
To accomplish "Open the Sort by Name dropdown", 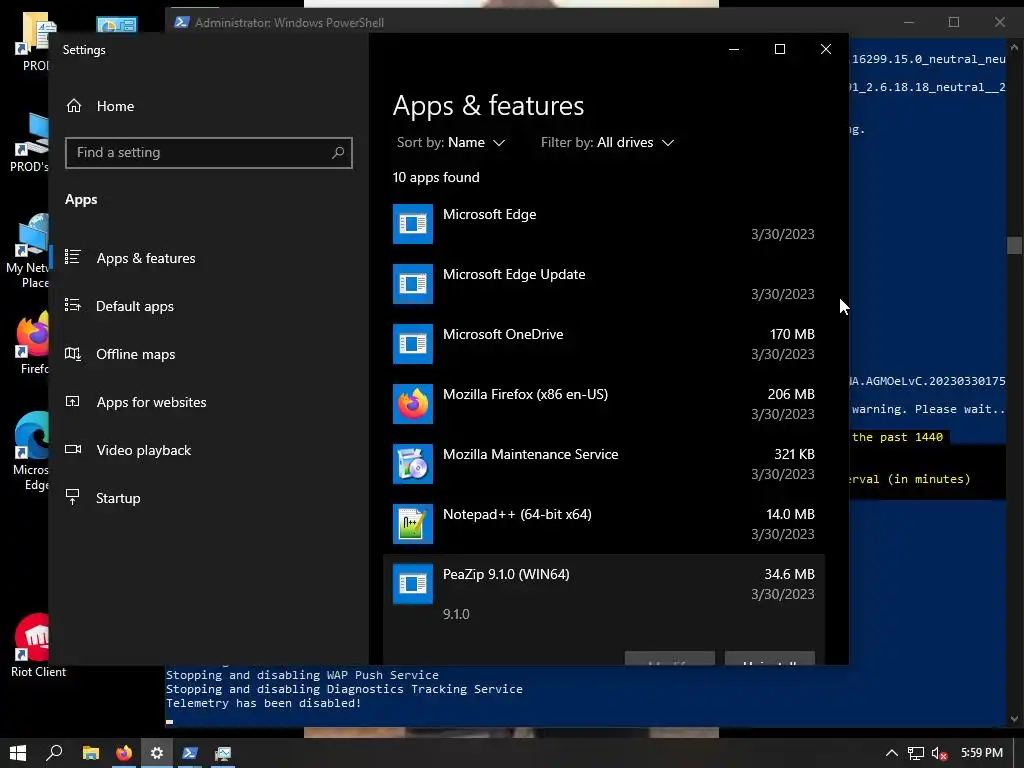I will click(451, 142).
